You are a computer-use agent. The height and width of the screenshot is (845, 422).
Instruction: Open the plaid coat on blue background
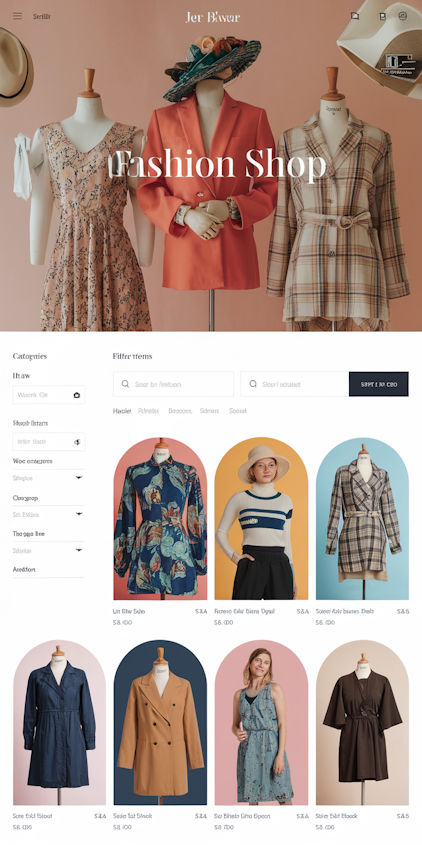tap(362, 518)
